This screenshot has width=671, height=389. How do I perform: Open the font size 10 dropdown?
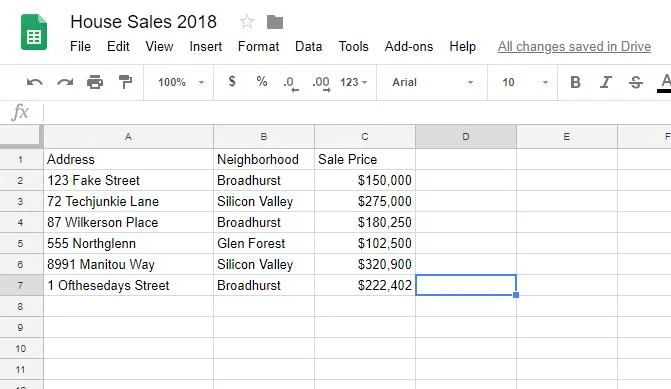pos(525,82)
